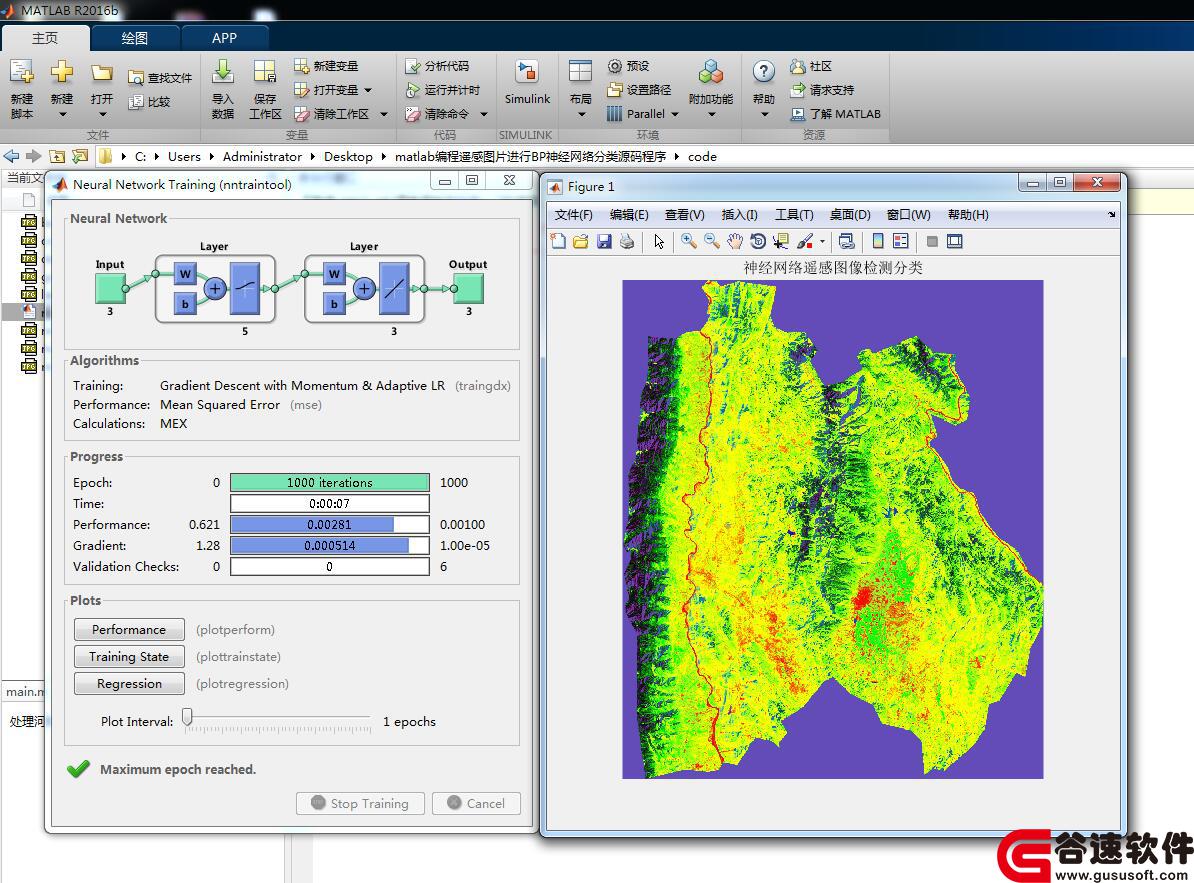Click the 社区 (Community) icon
Screen dimensions: 1194x883
(x=797, y=66)
